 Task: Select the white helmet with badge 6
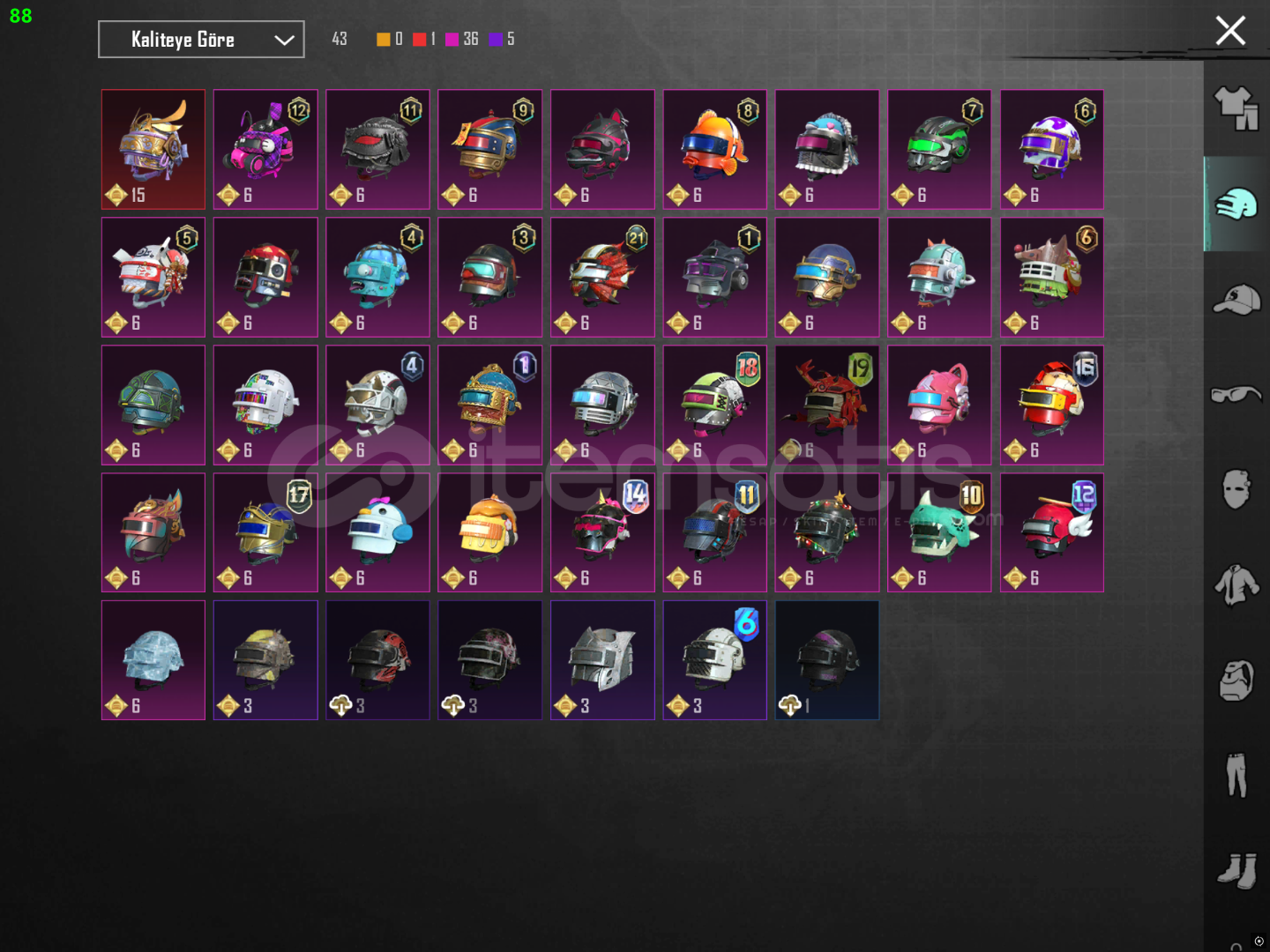pos(715,660)
